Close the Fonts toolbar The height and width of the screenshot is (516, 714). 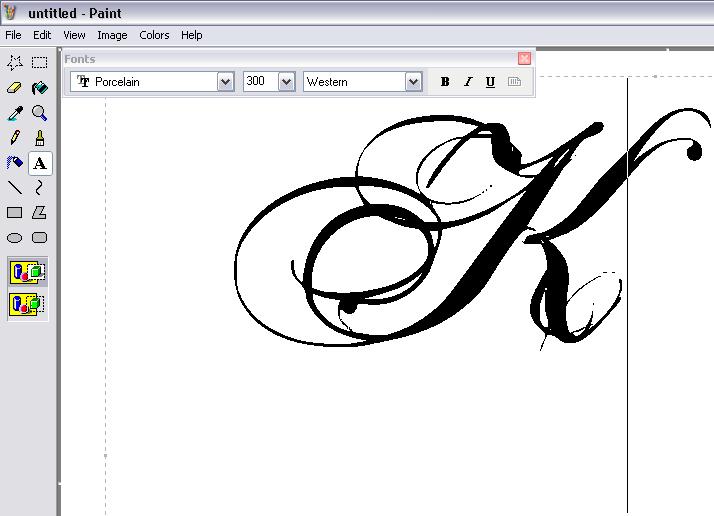pos(524,58)
